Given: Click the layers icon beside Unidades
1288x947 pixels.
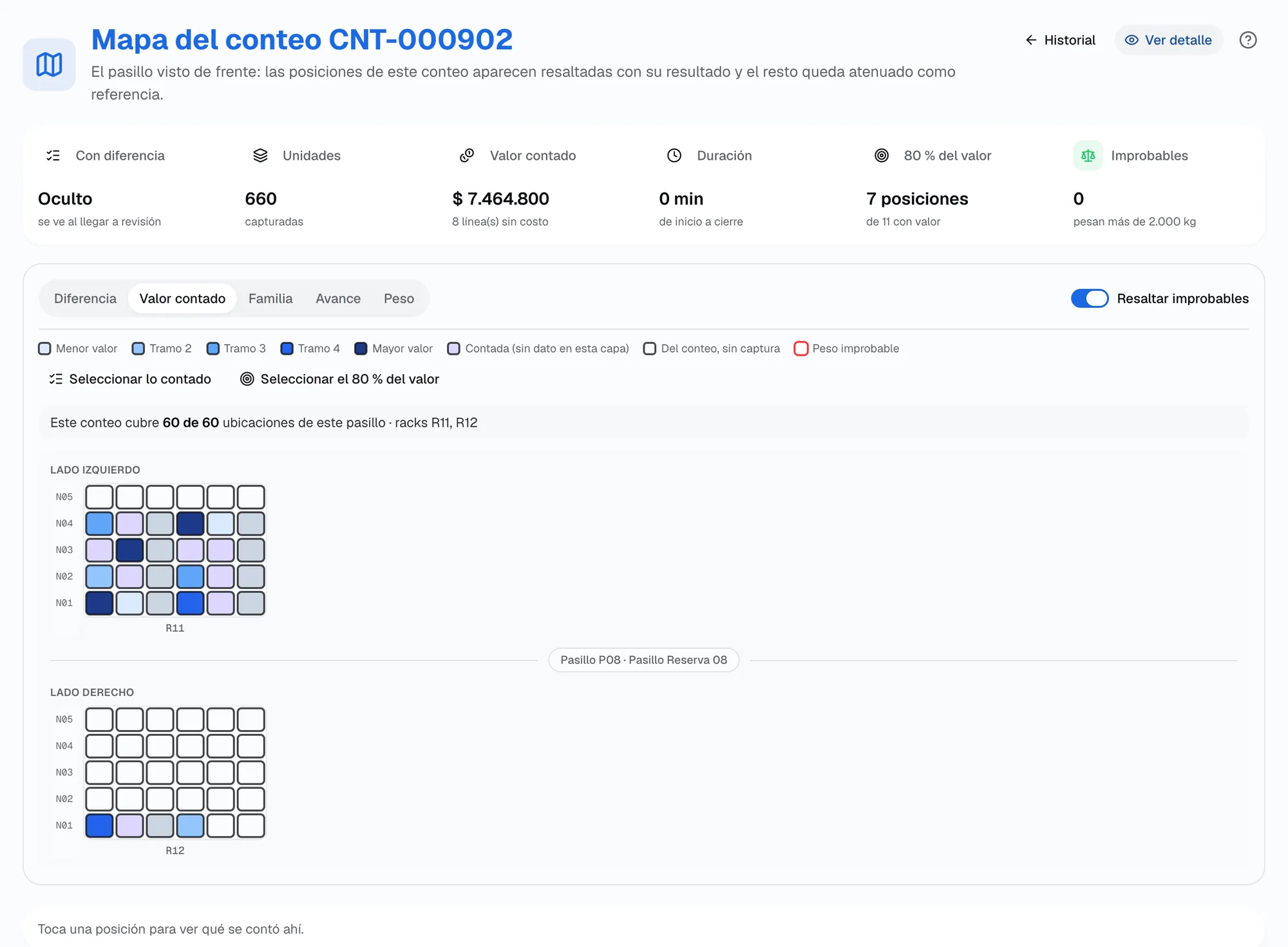Looking at the screenshot, I should 260,155.
